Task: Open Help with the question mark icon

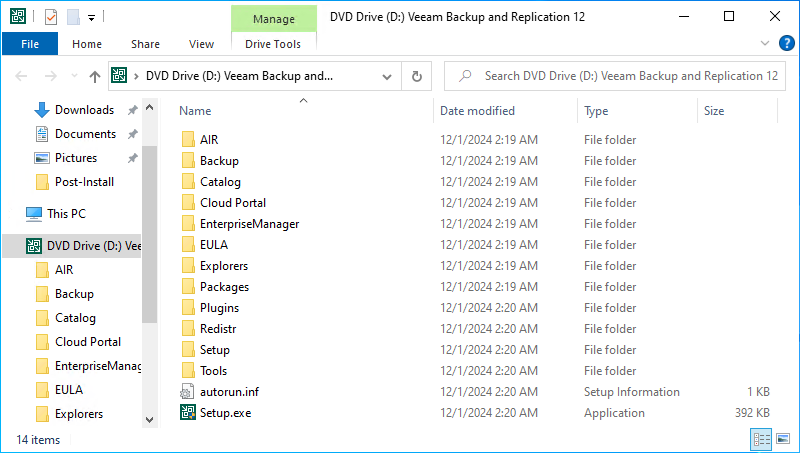Action: 786,43
